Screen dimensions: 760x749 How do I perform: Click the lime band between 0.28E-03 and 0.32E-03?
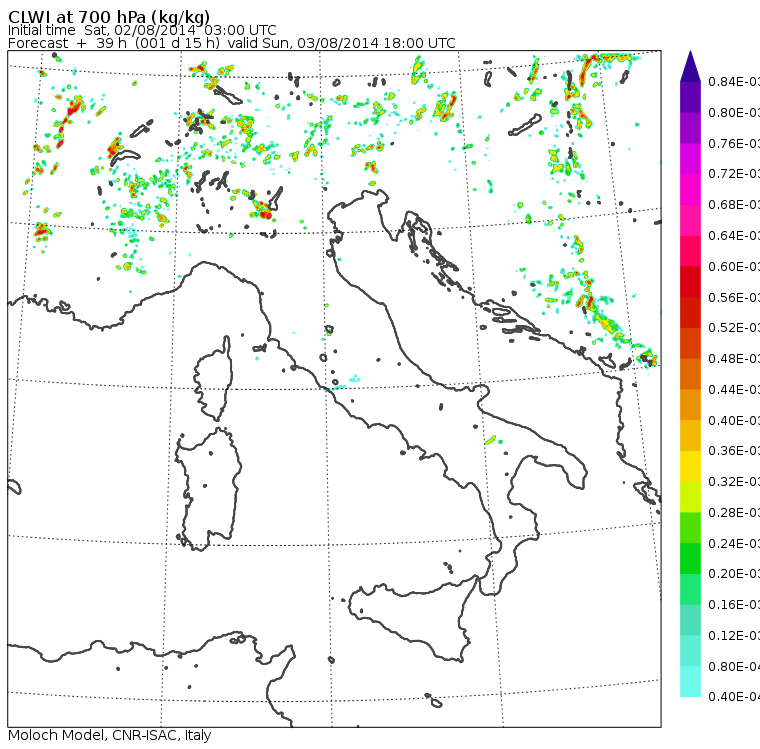coord(690,497)
